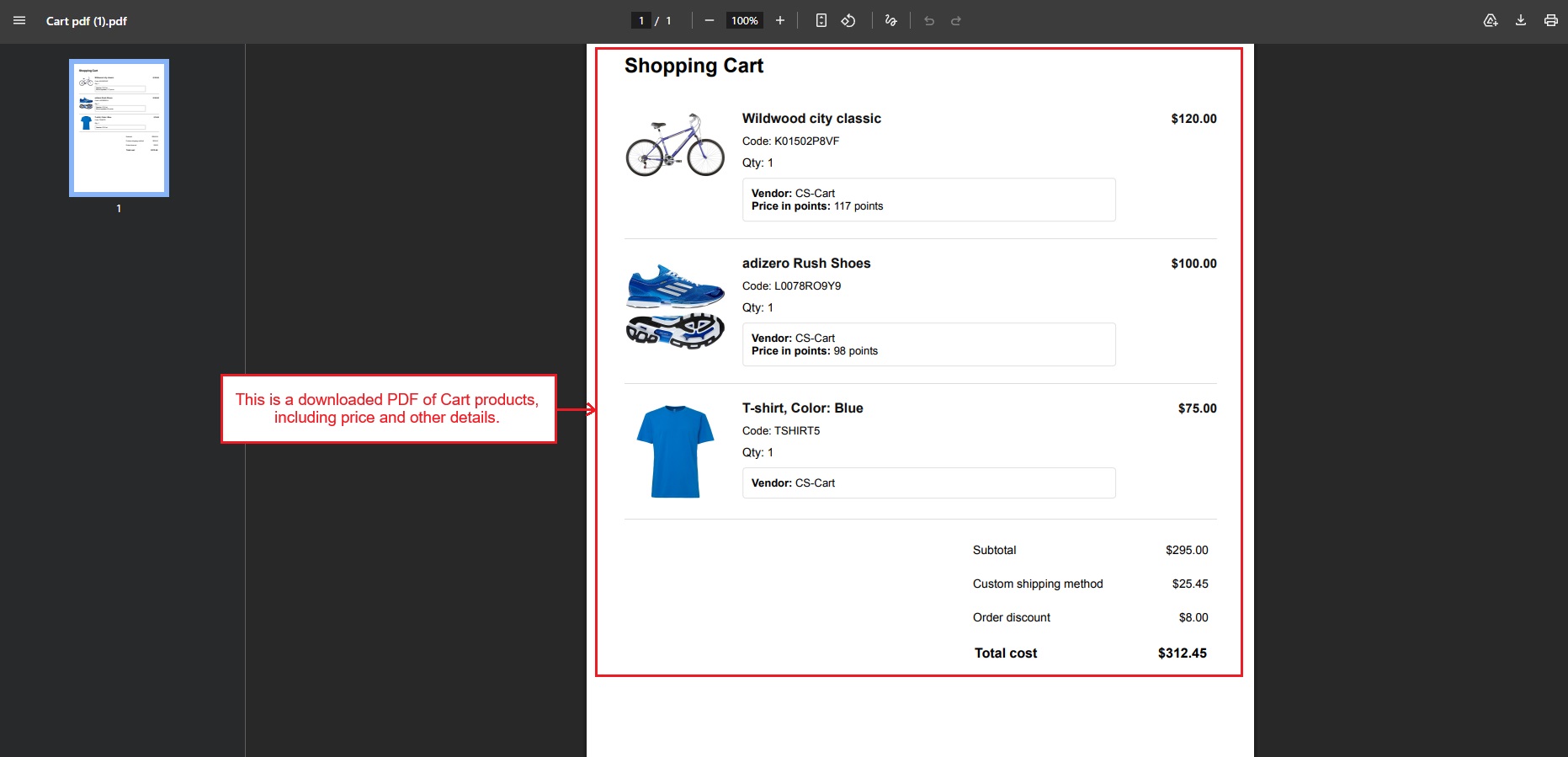Select the page 1 thumbnail
The height and width of the screenshot is (757, 1568).
coord(119,128)
